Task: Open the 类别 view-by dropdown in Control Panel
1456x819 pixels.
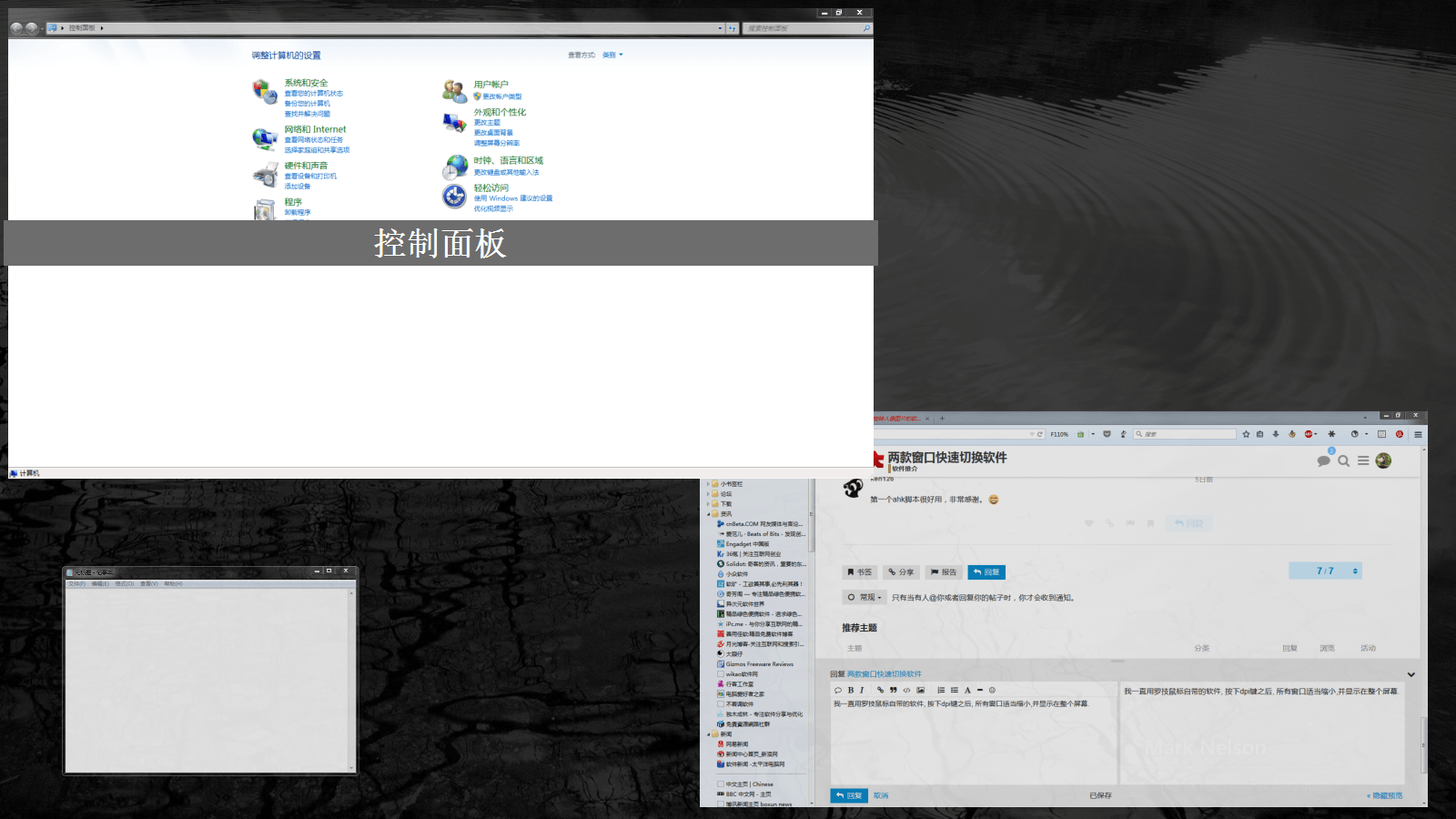Action: pos(612,56)
